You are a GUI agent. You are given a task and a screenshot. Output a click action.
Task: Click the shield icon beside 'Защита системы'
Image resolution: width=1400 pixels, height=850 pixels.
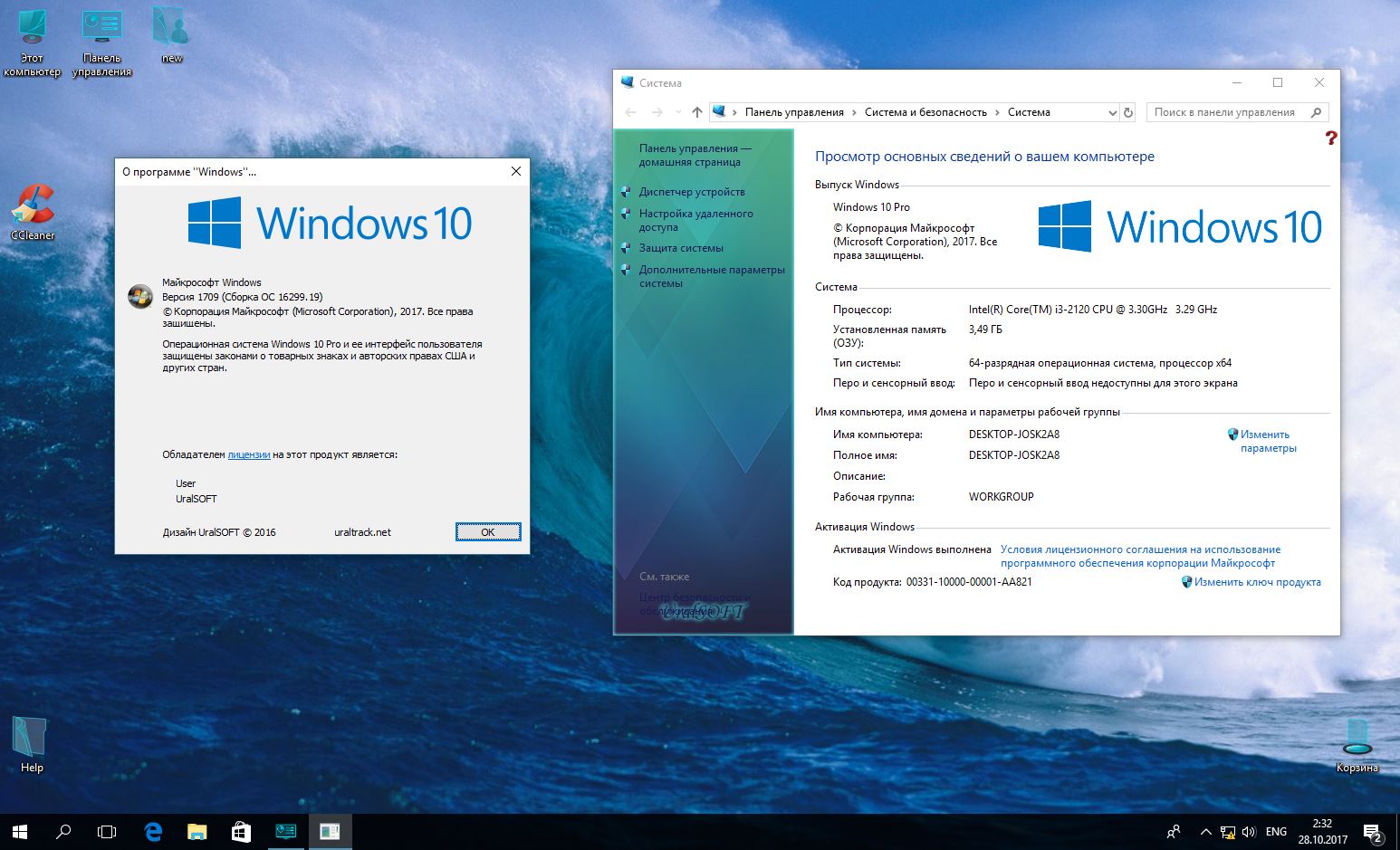(x=625, y=248)
